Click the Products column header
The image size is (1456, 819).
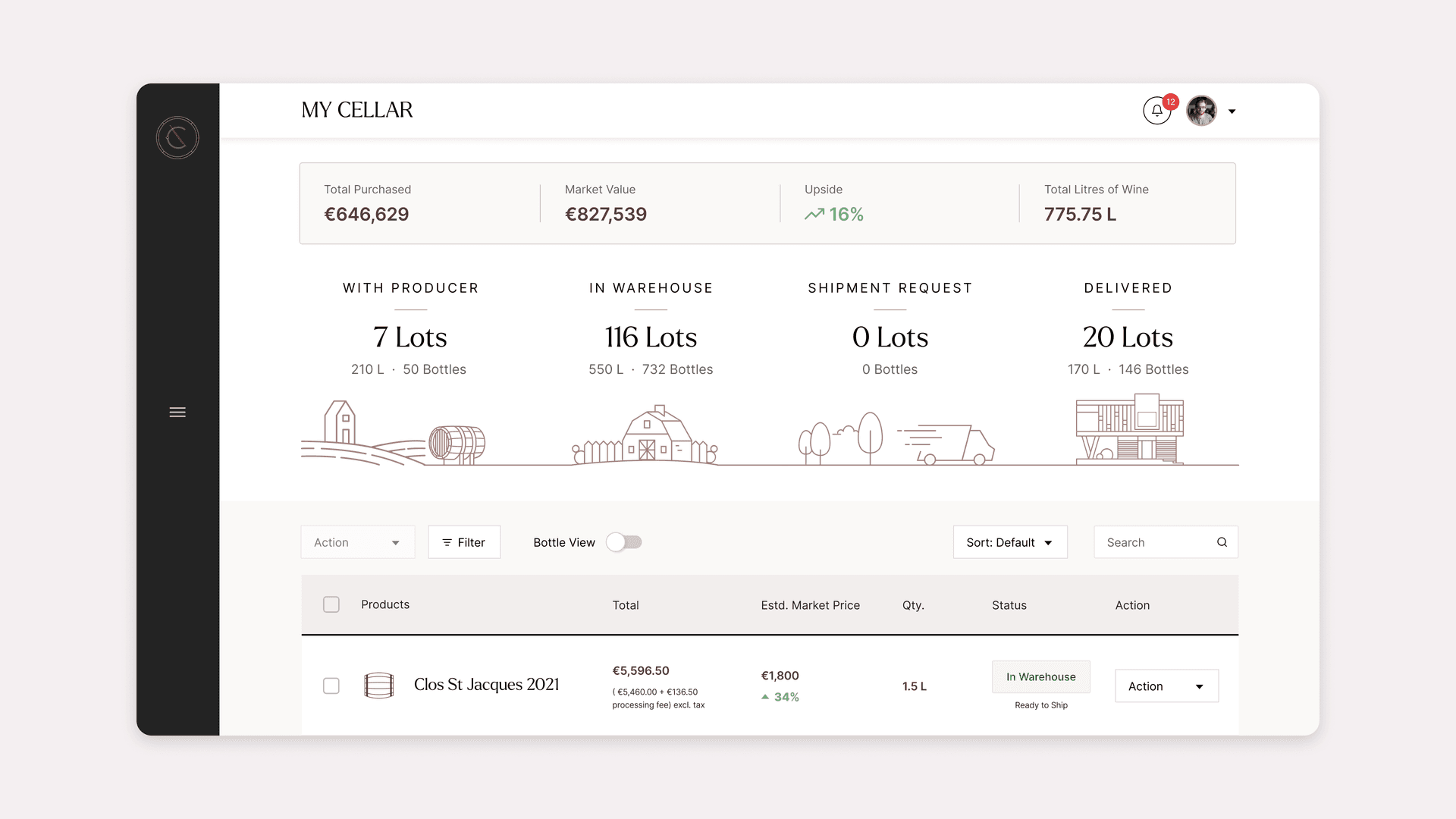[385, 604]
